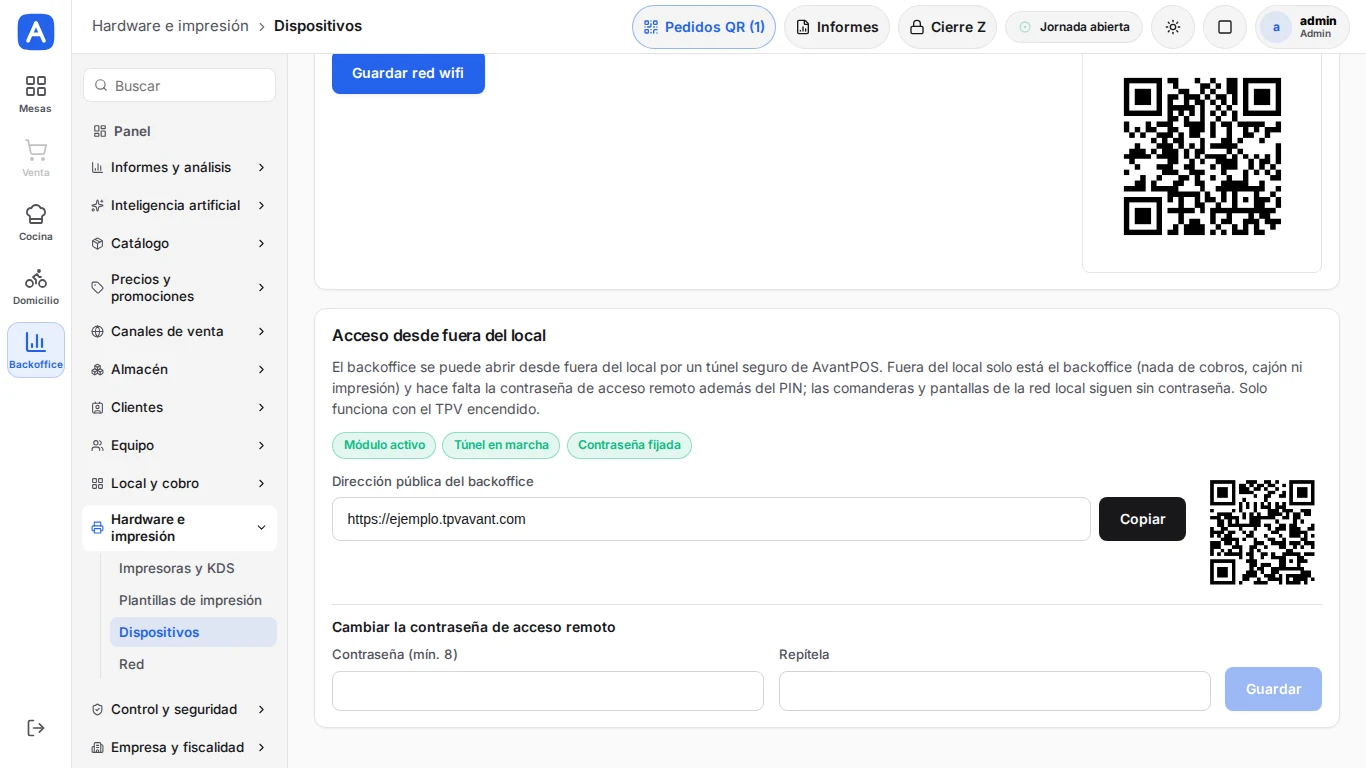Open Pedidos QR (1) button
Screen dimensions: 1366x768
(704, 27)
